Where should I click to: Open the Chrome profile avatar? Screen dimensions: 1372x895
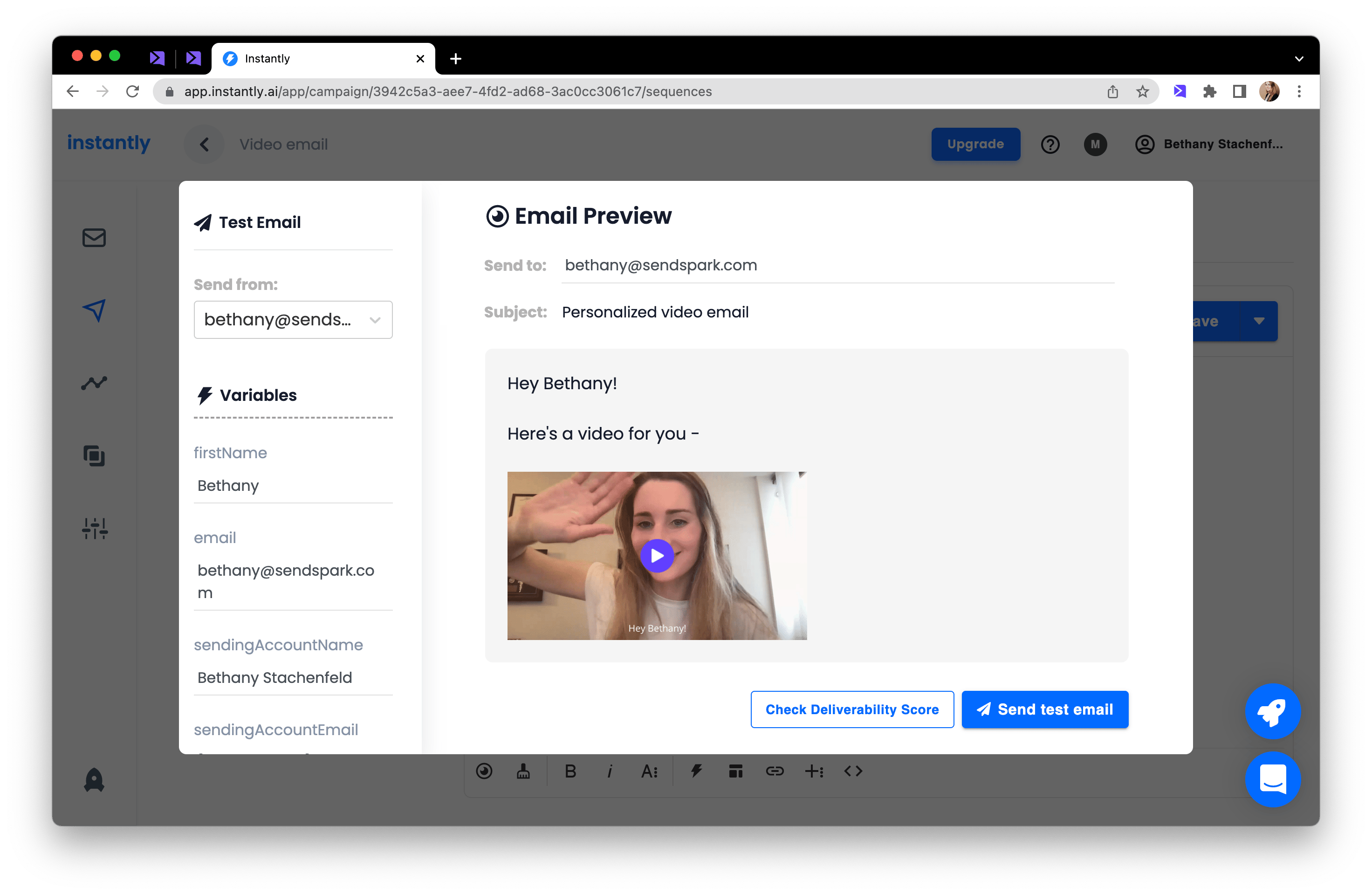(1269, 91)
